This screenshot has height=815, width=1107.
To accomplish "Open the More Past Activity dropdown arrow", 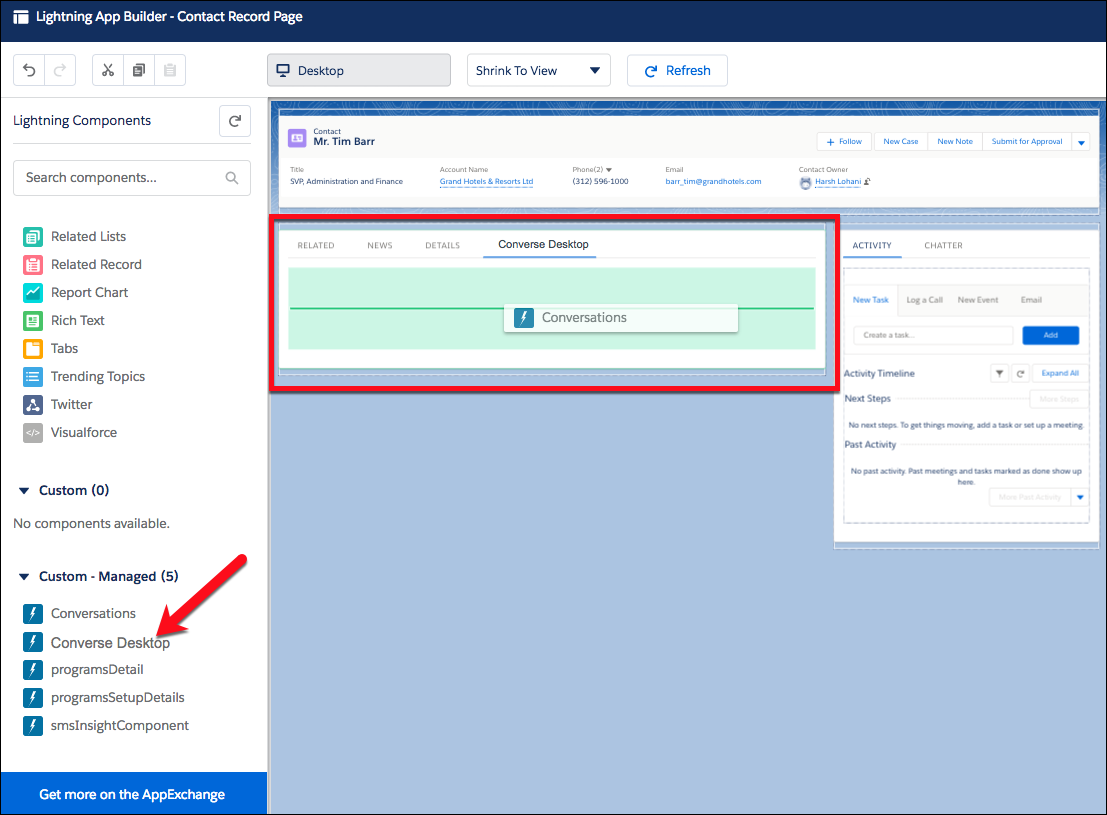I will pyautogui.click(x=1080, y=497).
